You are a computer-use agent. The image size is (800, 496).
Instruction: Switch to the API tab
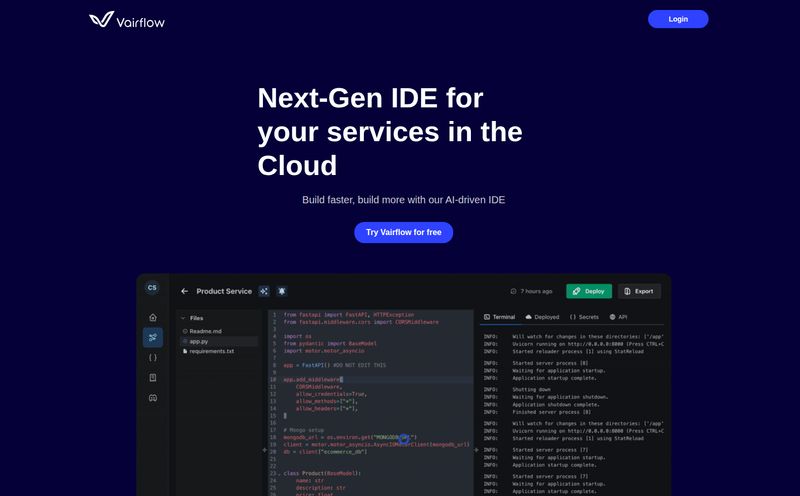coord(618,317)
